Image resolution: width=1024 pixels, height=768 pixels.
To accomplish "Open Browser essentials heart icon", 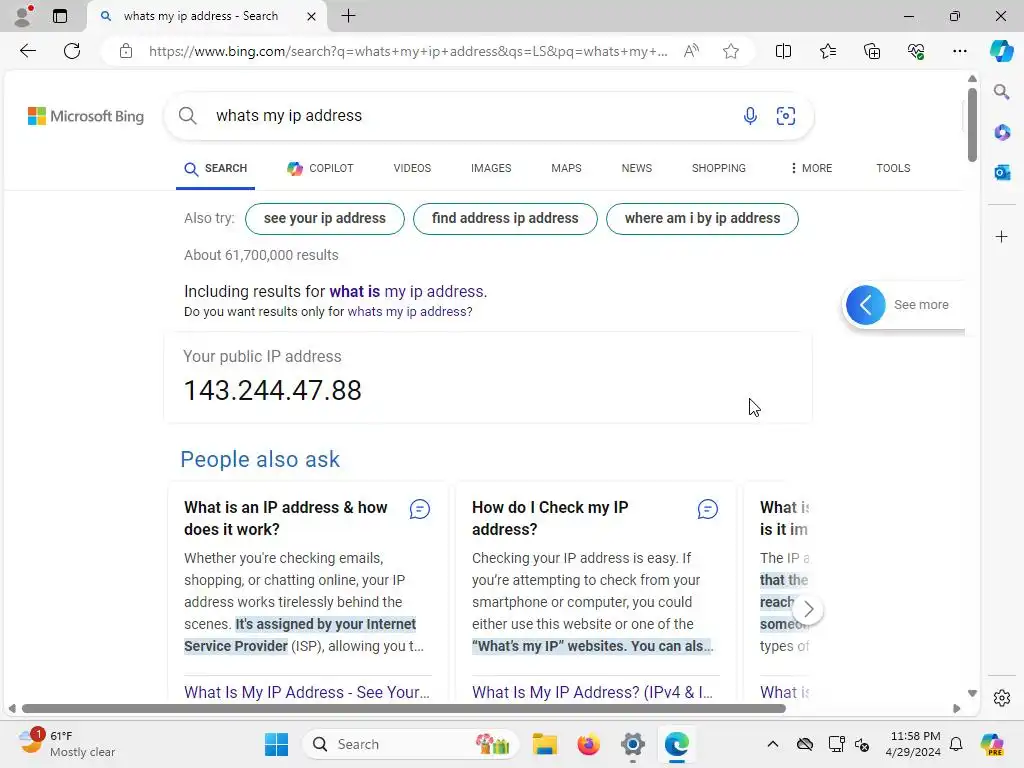I will [916, 51].
